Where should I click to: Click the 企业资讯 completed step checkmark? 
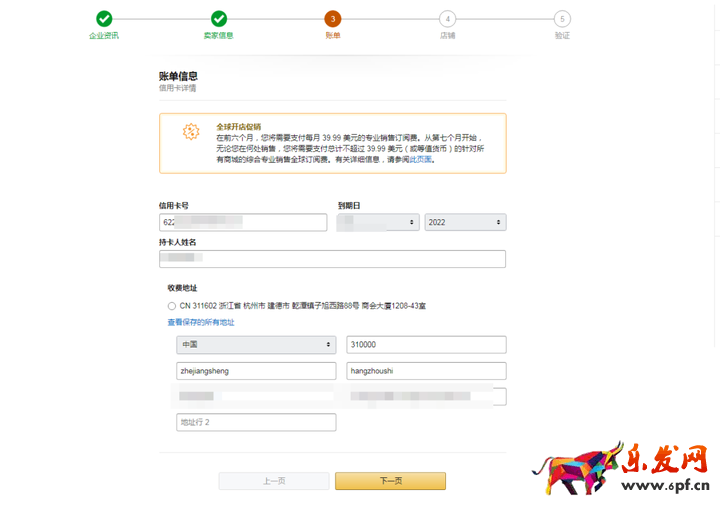tap(104, 19)
